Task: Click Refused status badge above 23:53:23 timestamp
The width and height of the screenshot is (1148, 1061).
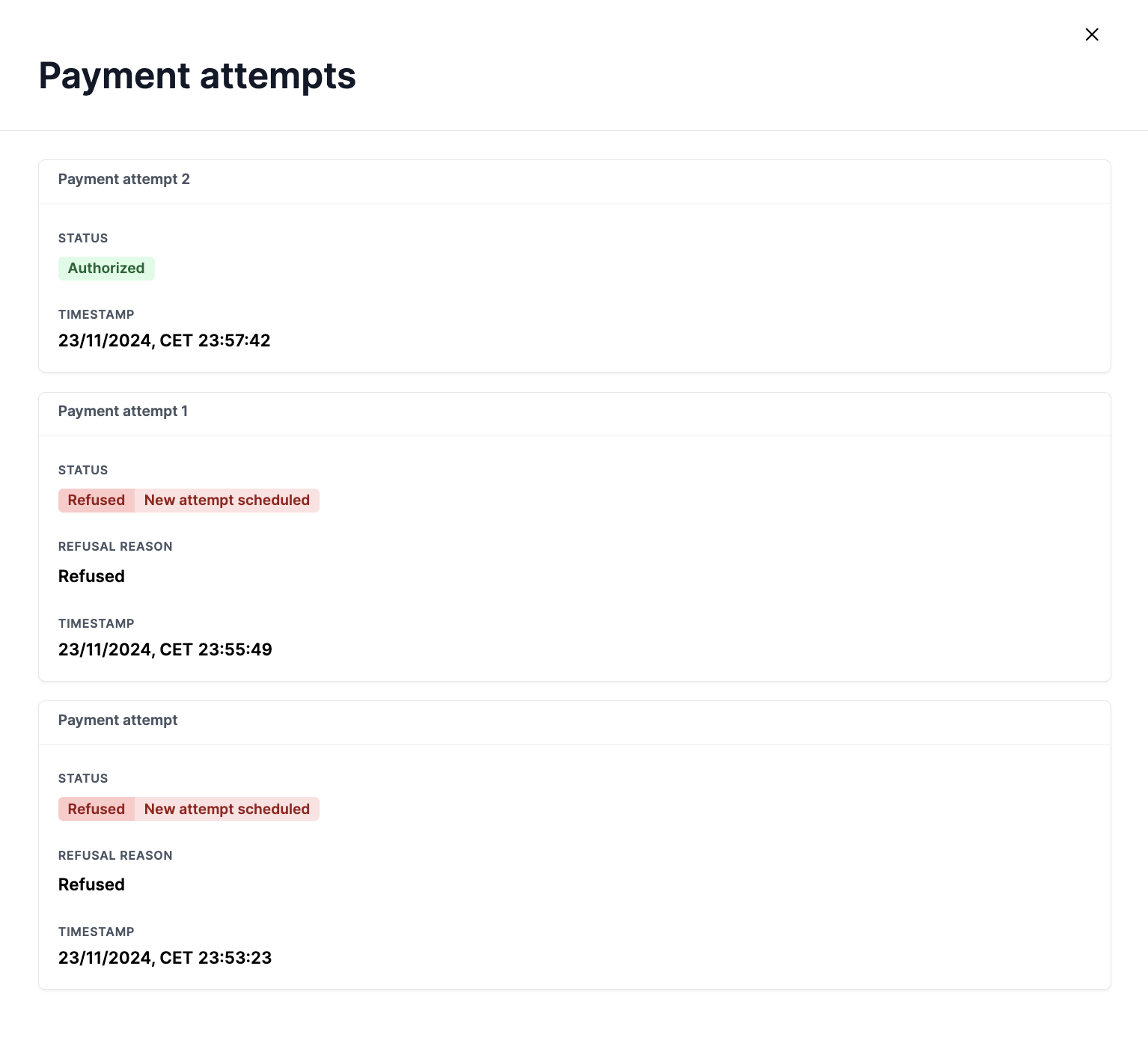Action: click(x=97, y=809)
